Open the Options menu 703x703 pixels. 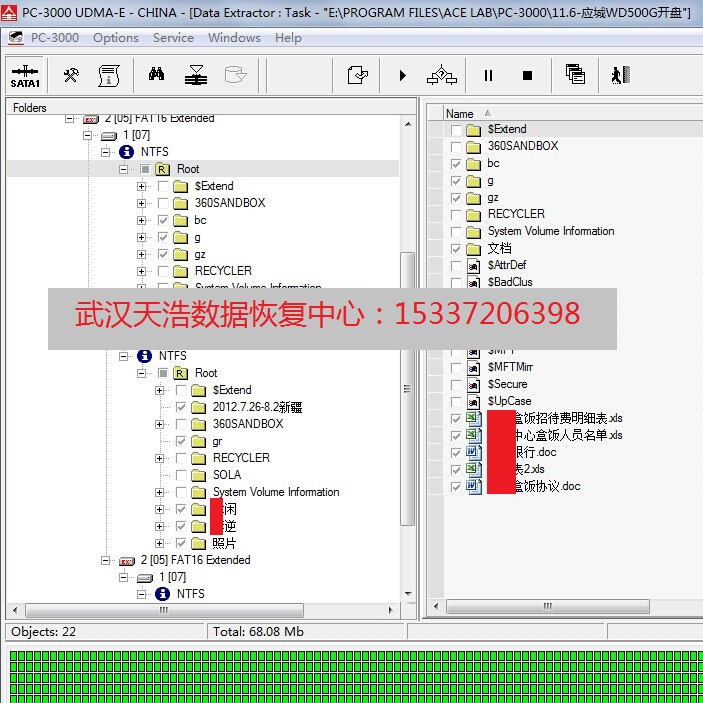tap(116, 38)
